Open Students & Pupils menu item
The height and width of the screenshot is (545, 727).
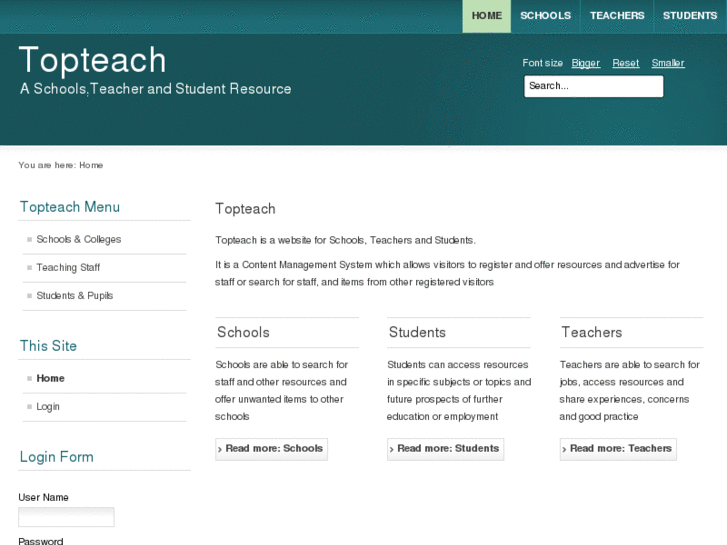(x=75, y=296)
